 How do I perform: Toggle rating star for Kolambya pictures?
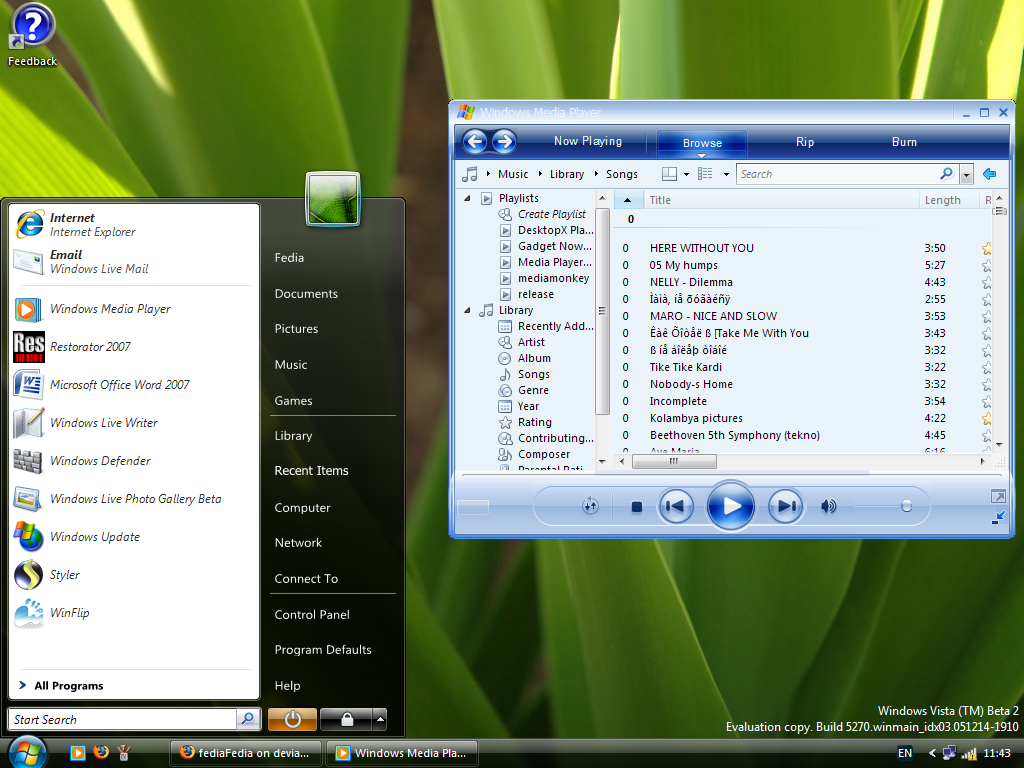point(986,419)
